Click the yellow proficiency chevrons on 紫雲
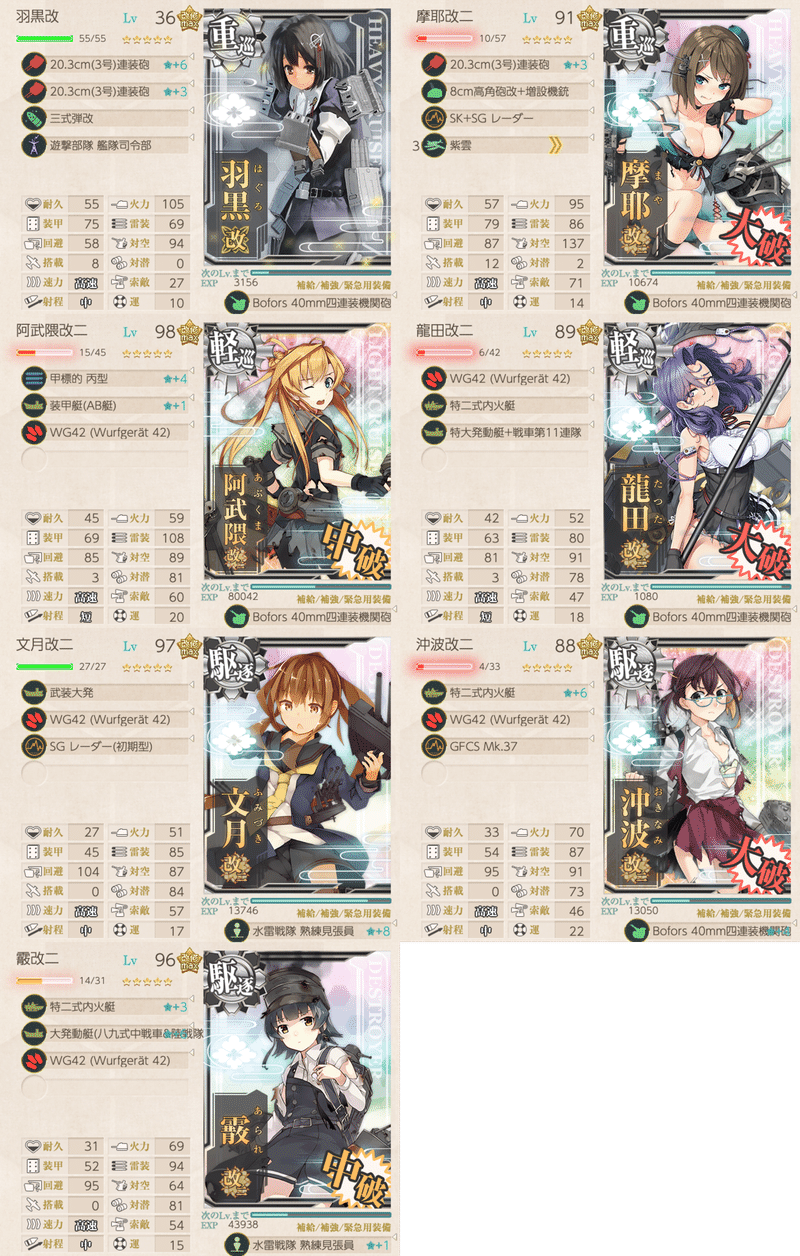800x1256 pixels. (x=558, y=144)
